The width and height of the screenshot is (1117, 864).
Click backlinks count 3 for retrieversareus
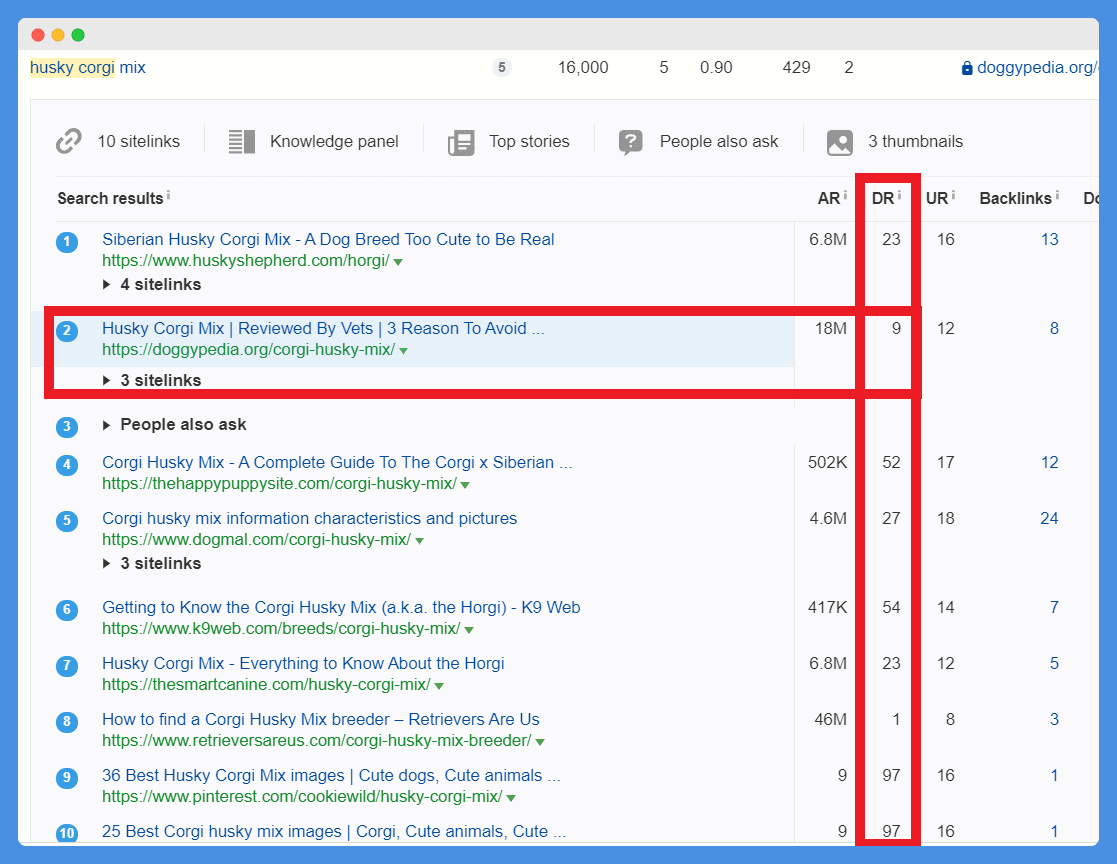pyautogui.click(x=1054, y=719)
